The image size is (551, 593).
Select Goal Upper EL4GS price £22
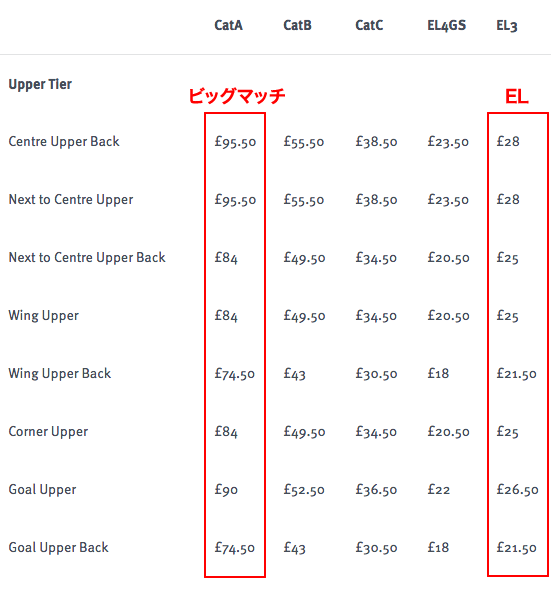[439, 490]
